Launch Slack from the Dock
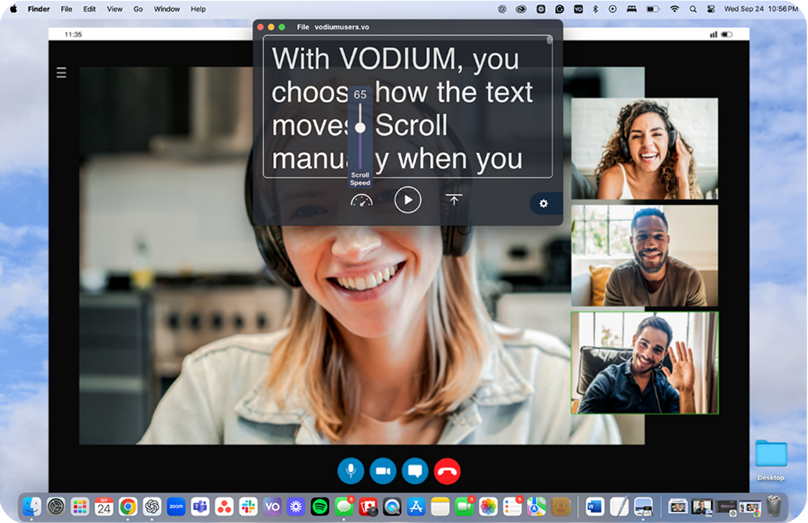The width and height of the screenshot is (808, 523). pos(248,507)
